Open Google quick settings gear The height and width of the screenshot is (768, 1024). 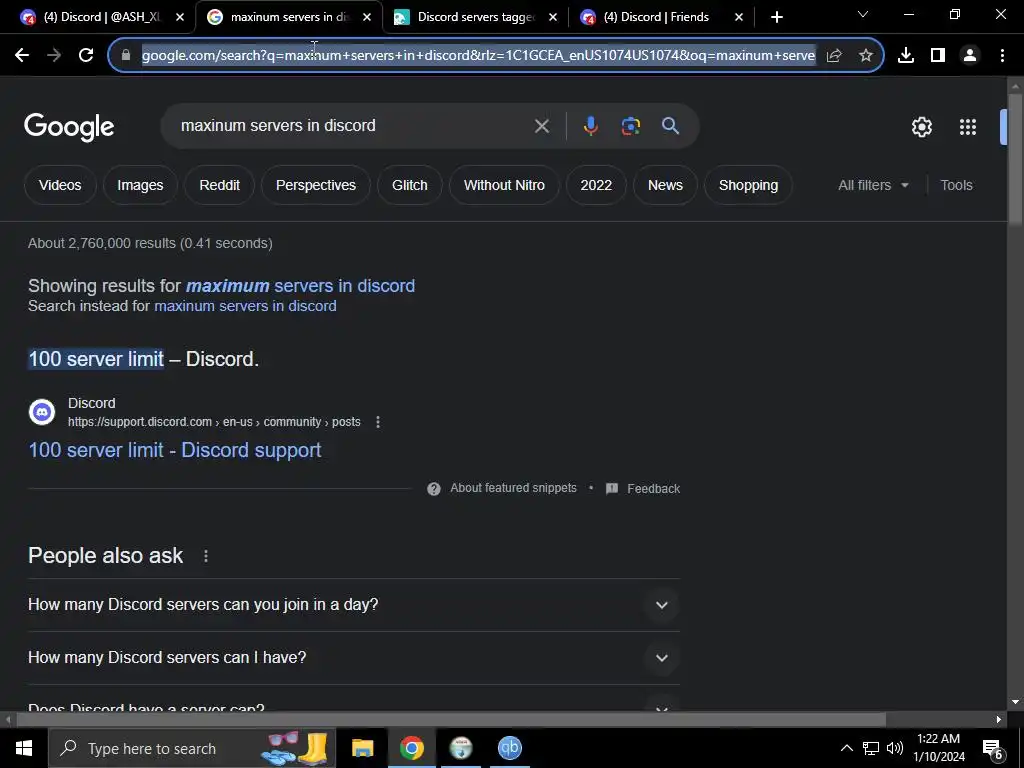tap(921, 127)
